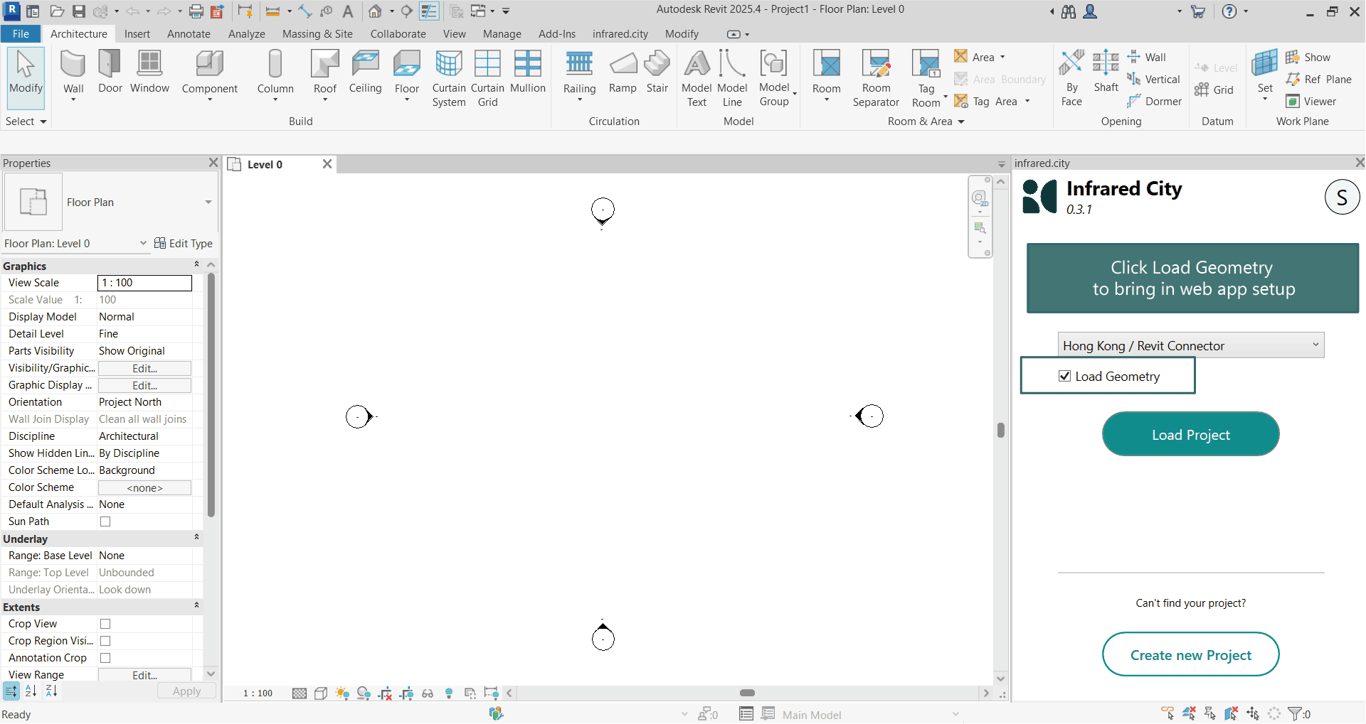Go to the Annotate ribbon tab
This screenshot has height=724, width=1366.
click(x=189, y=34)
